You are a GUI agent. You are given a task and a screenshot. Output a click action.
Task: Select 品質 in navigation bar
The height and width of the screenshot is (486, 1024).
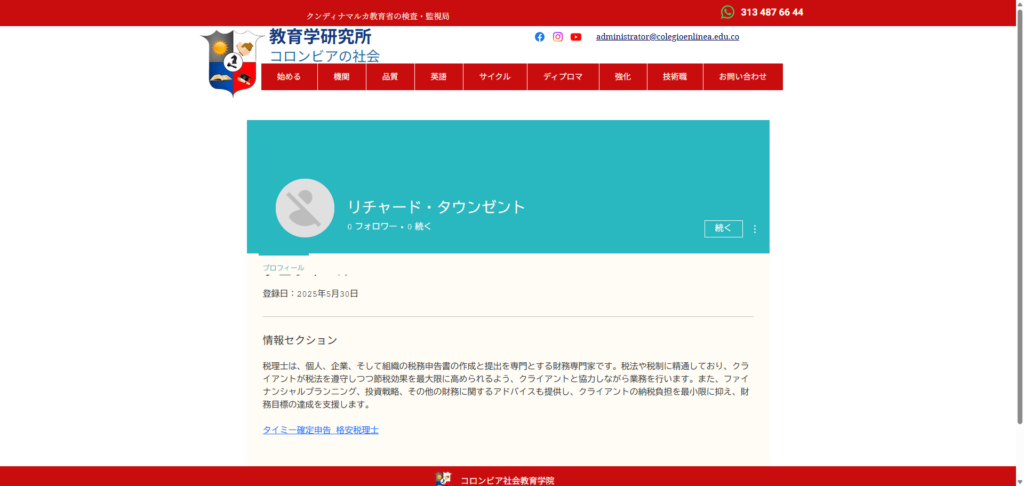click(x=390, y=77)
